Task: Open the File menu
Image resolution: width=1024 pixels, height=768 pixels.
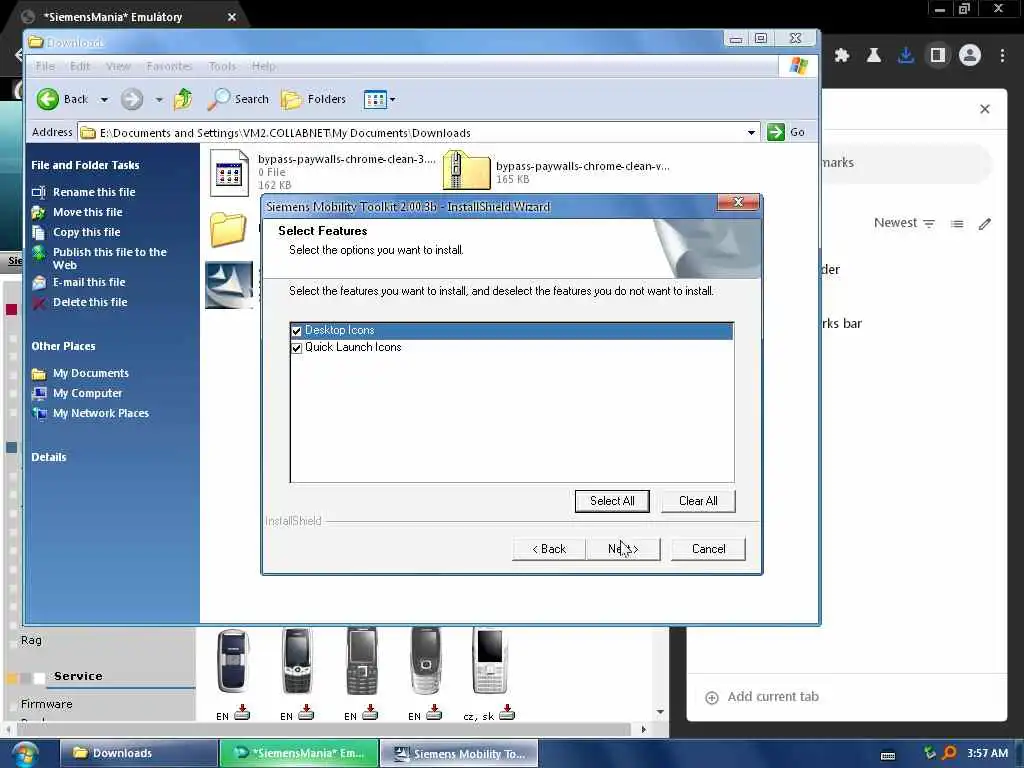Action: coord(45,66)
